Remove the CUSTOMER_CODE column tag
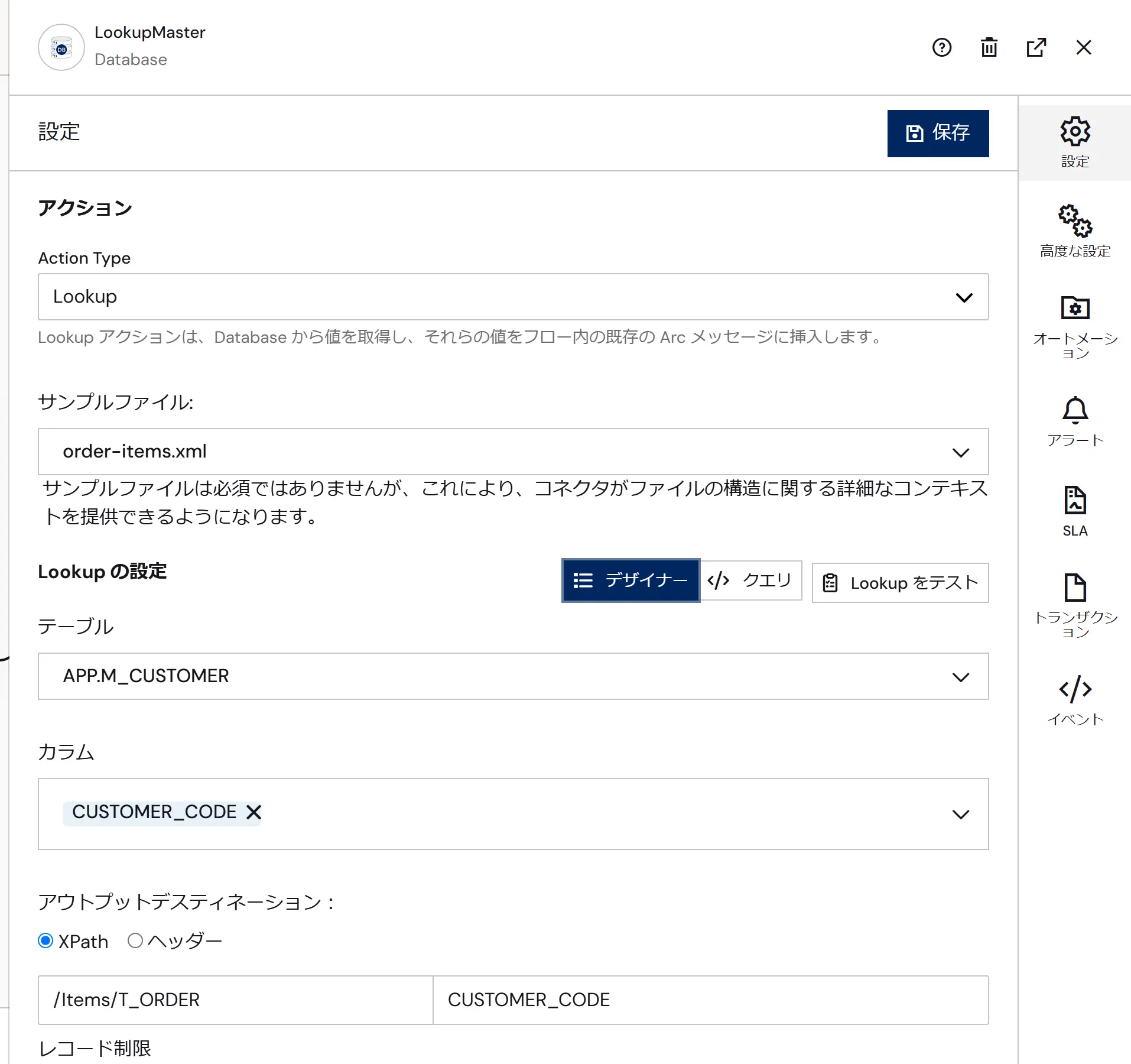This screenshot has height=1064, width=1131. pyautogui.click(x=253, y=812)
